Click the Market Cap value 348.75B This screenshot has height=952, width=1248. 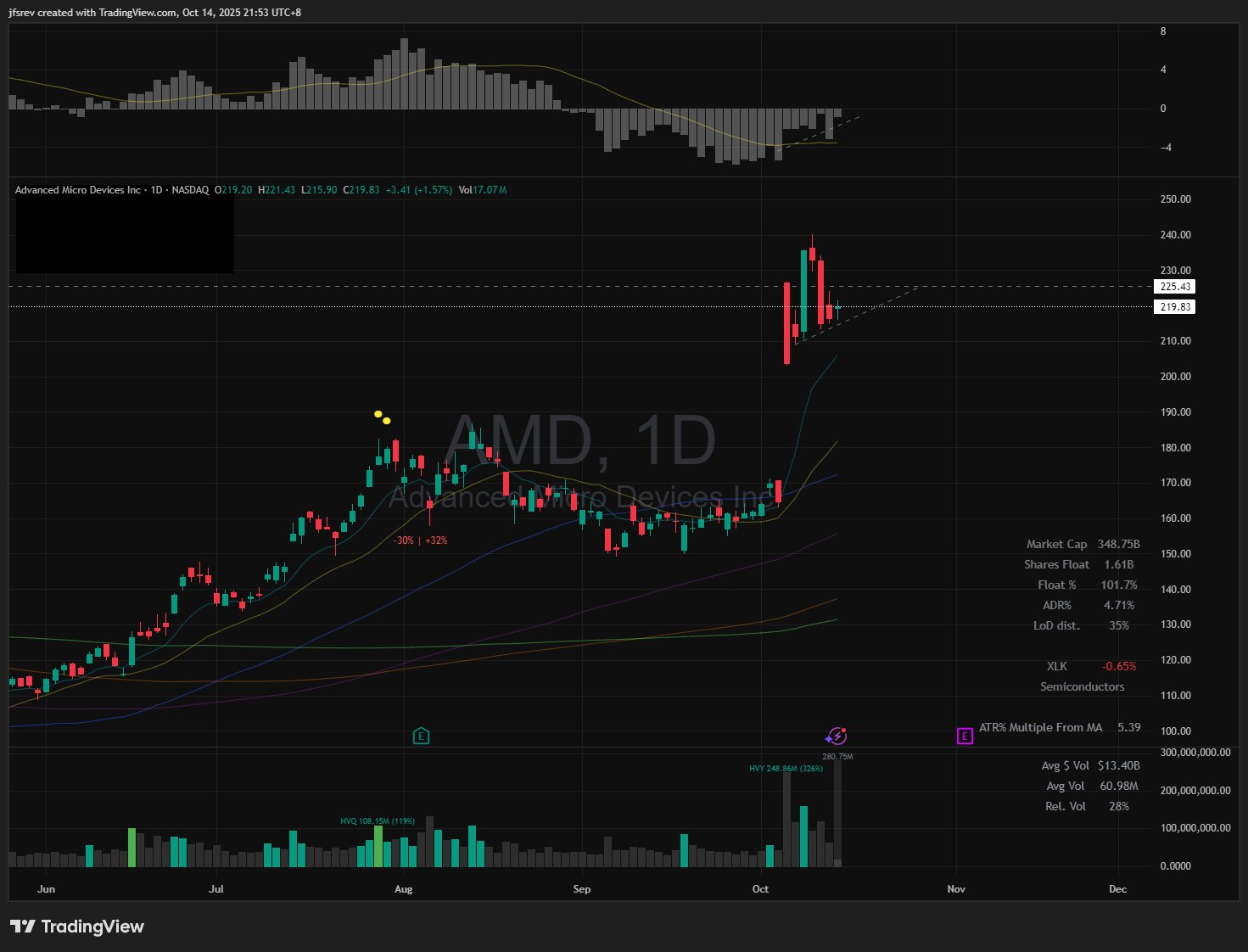pos(1118,545)
